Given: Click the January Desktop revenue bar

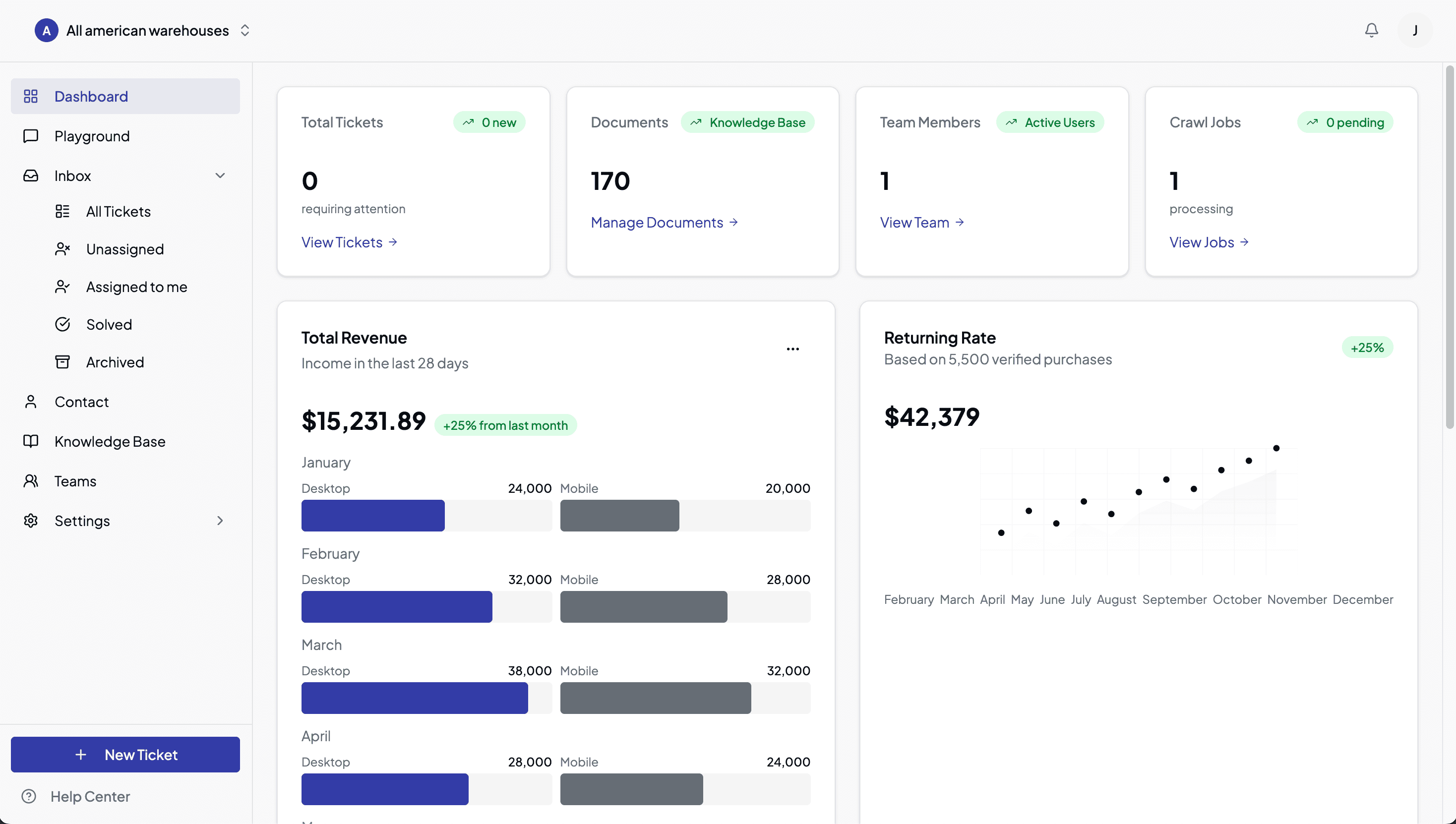Looking at the screenshot, I should (372, 516).
